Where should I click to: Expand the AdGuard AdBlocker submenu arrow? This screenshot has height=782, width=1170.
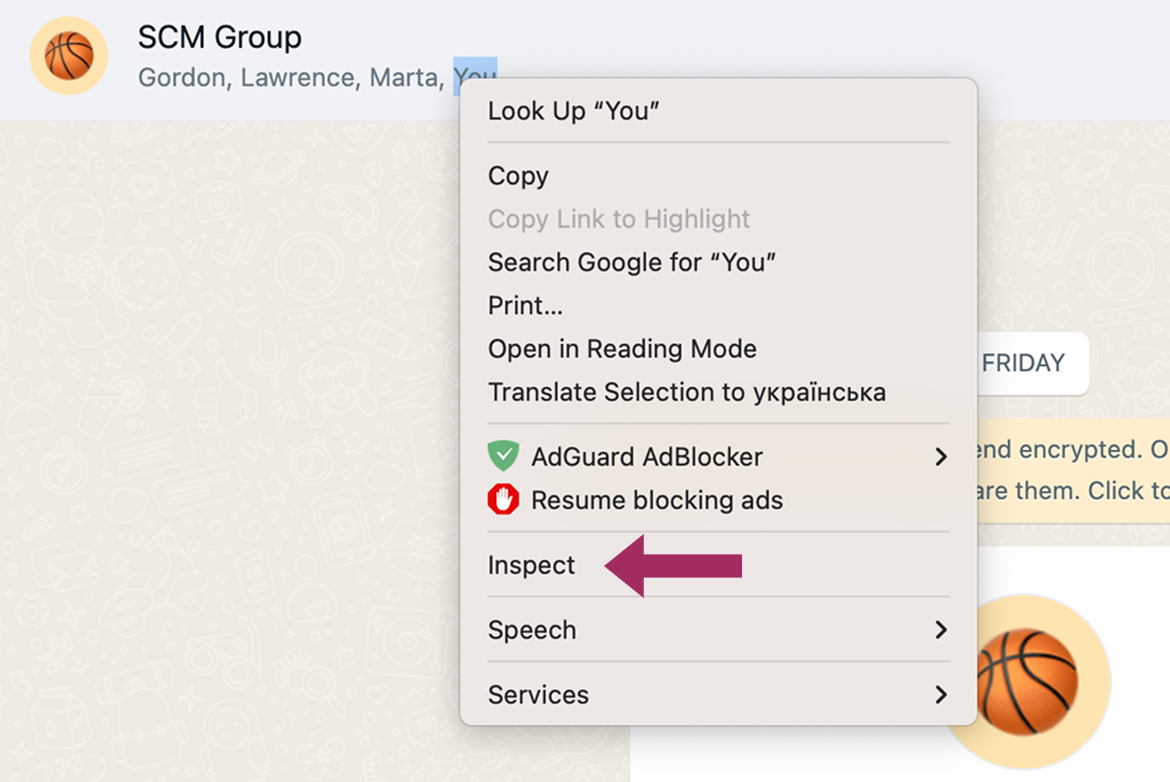coord(940,457)
